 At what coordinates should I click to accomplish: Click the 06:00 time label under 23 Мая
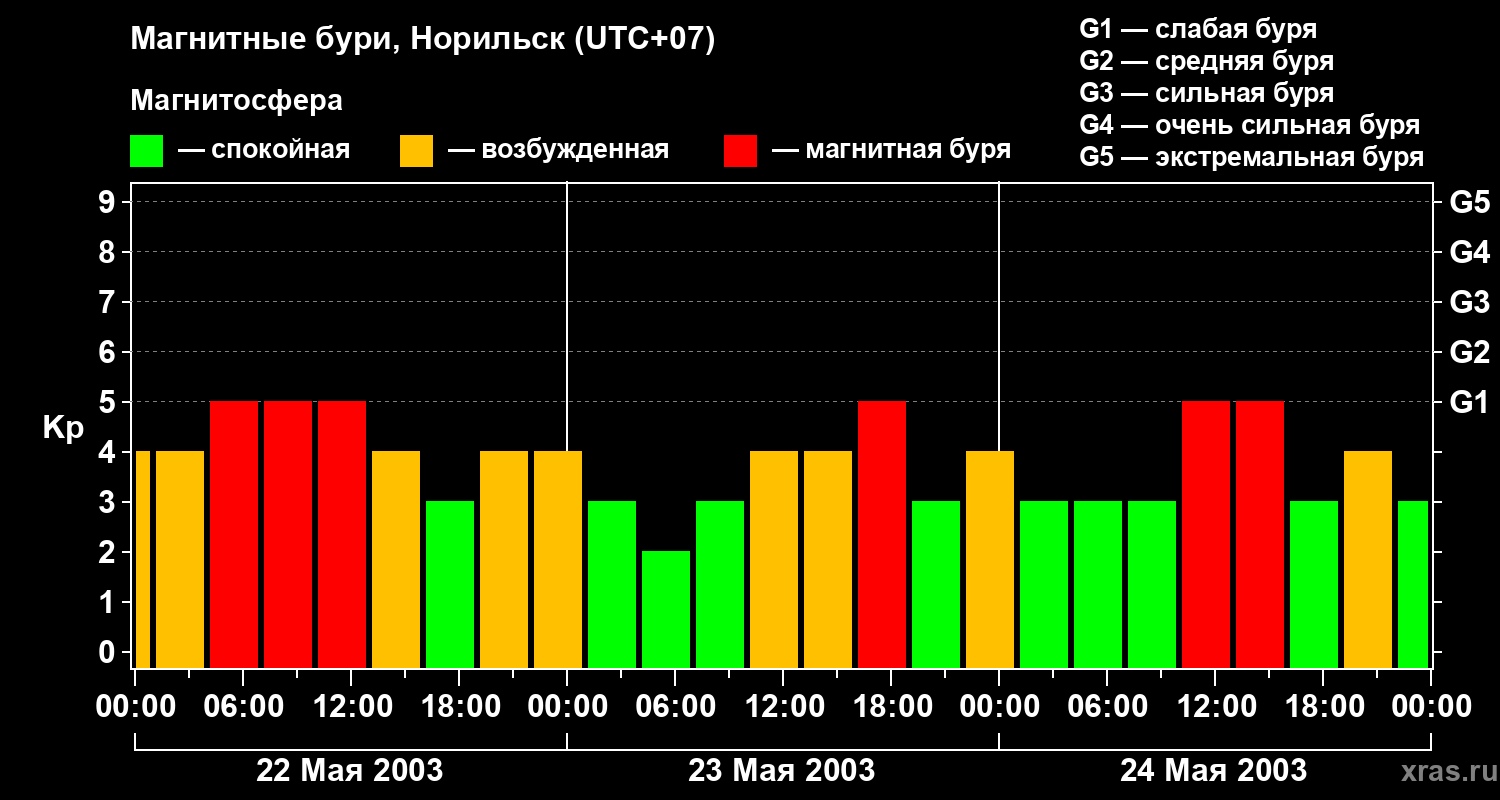tap(675, 707)
